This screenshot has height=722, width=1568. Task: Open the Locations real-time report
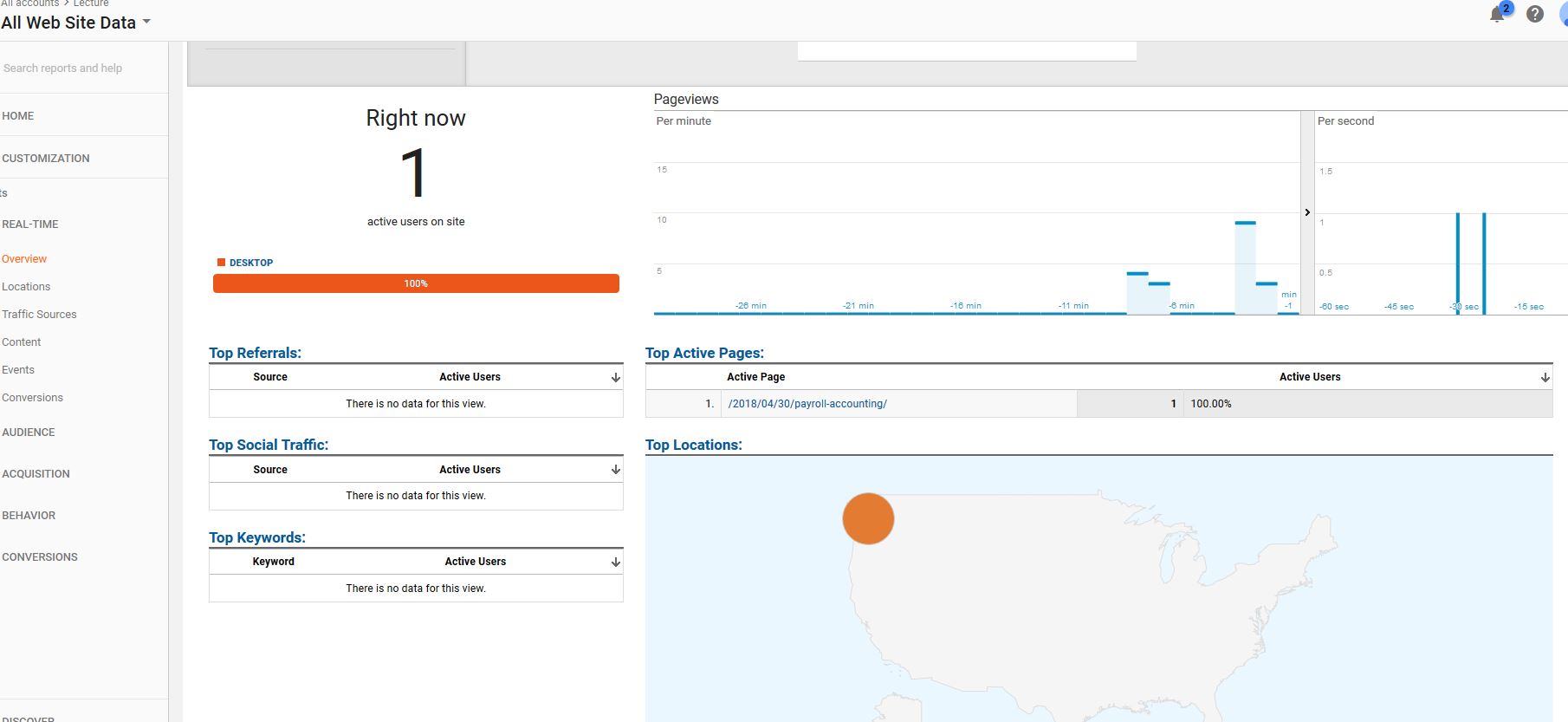coord(26,286)
